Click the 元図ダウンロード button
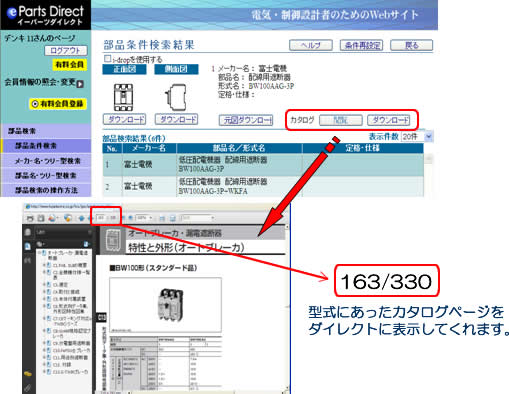The width and height of the screenshot is (509, 394). [246, 120]
